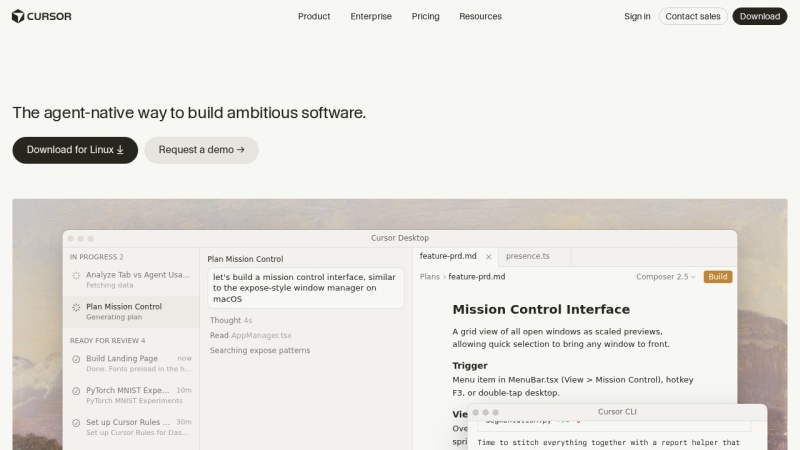Image resolution: width=800 pixels, height=450 pixels.
Task: Click checkmark icon beside Build Landing Page
Action: tap(76, 359)
